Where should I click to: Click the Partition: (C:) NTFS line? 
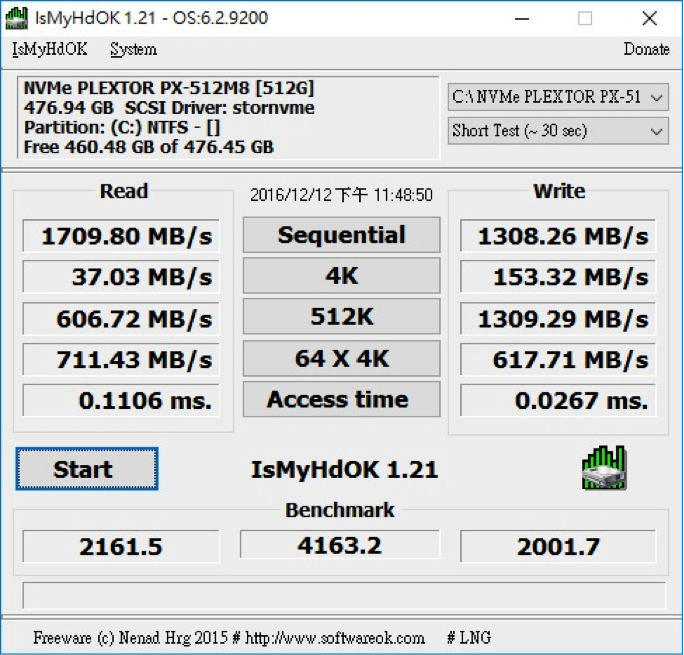(x=122, y=127)
